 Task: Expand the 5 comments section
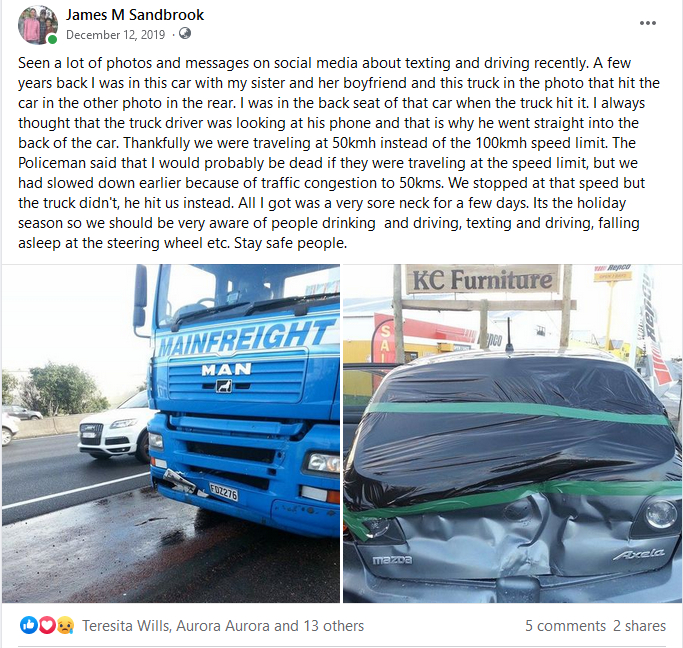click(565, 626)
